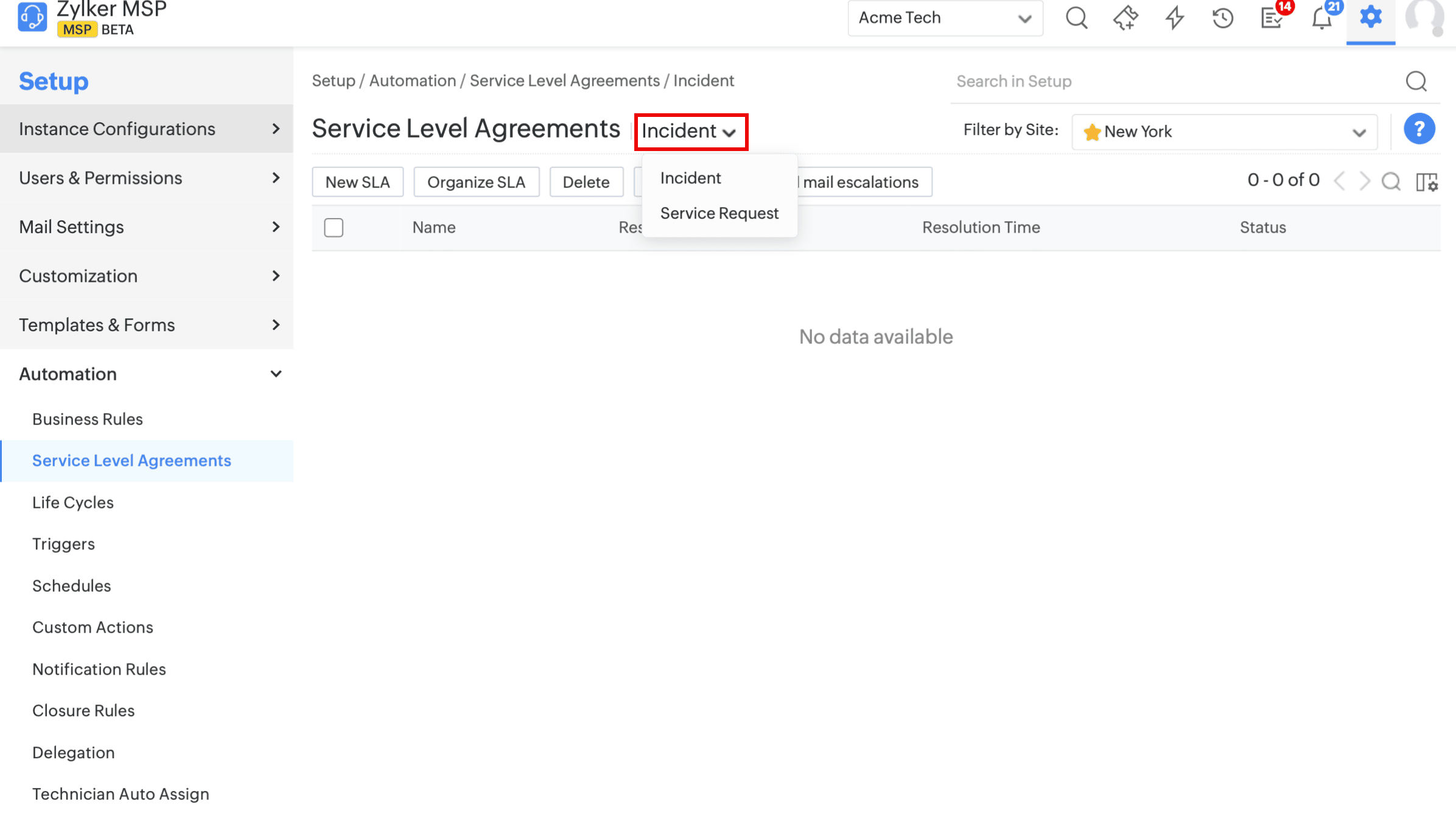Open notifications bell icon
1456x816 pixels.
(x=1321, y=18)
